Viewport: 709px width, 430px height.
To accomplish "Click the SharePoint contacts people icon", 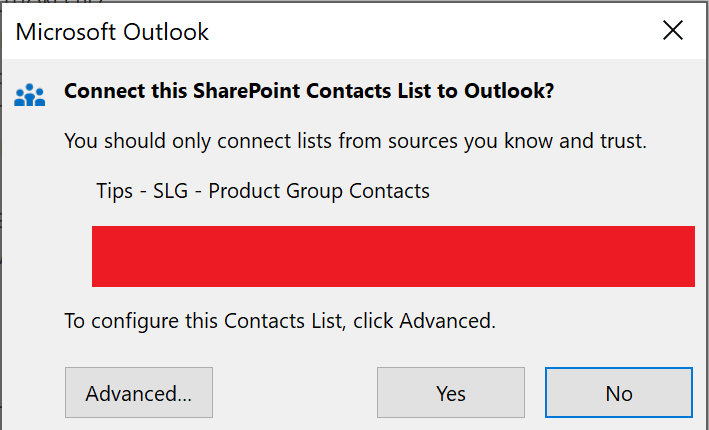I will (x=30, y=94).
